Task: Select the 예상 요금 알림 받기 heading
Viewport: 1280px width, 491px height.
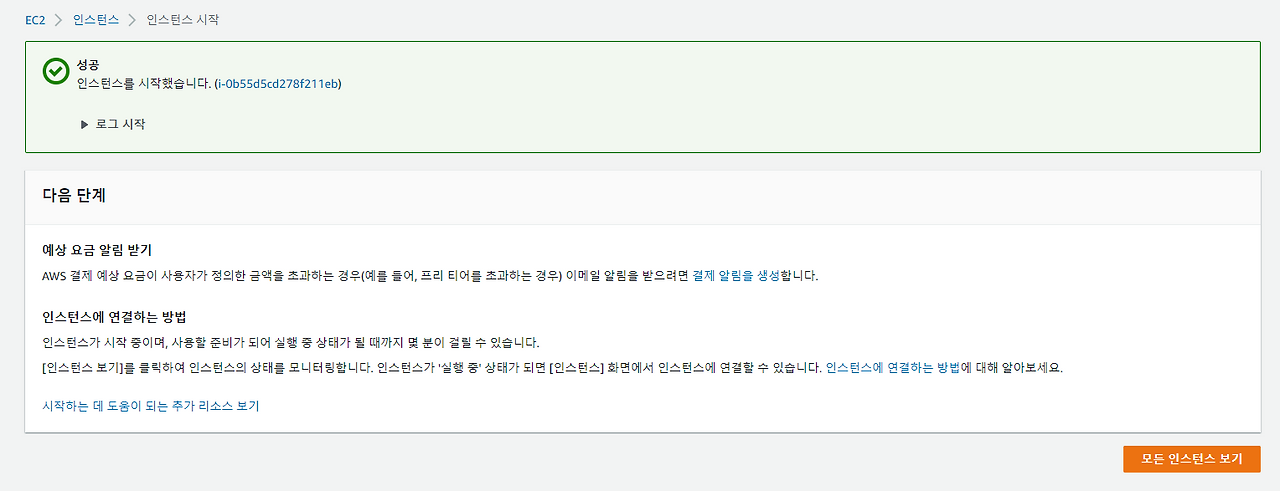Action: tap(97, 250)
